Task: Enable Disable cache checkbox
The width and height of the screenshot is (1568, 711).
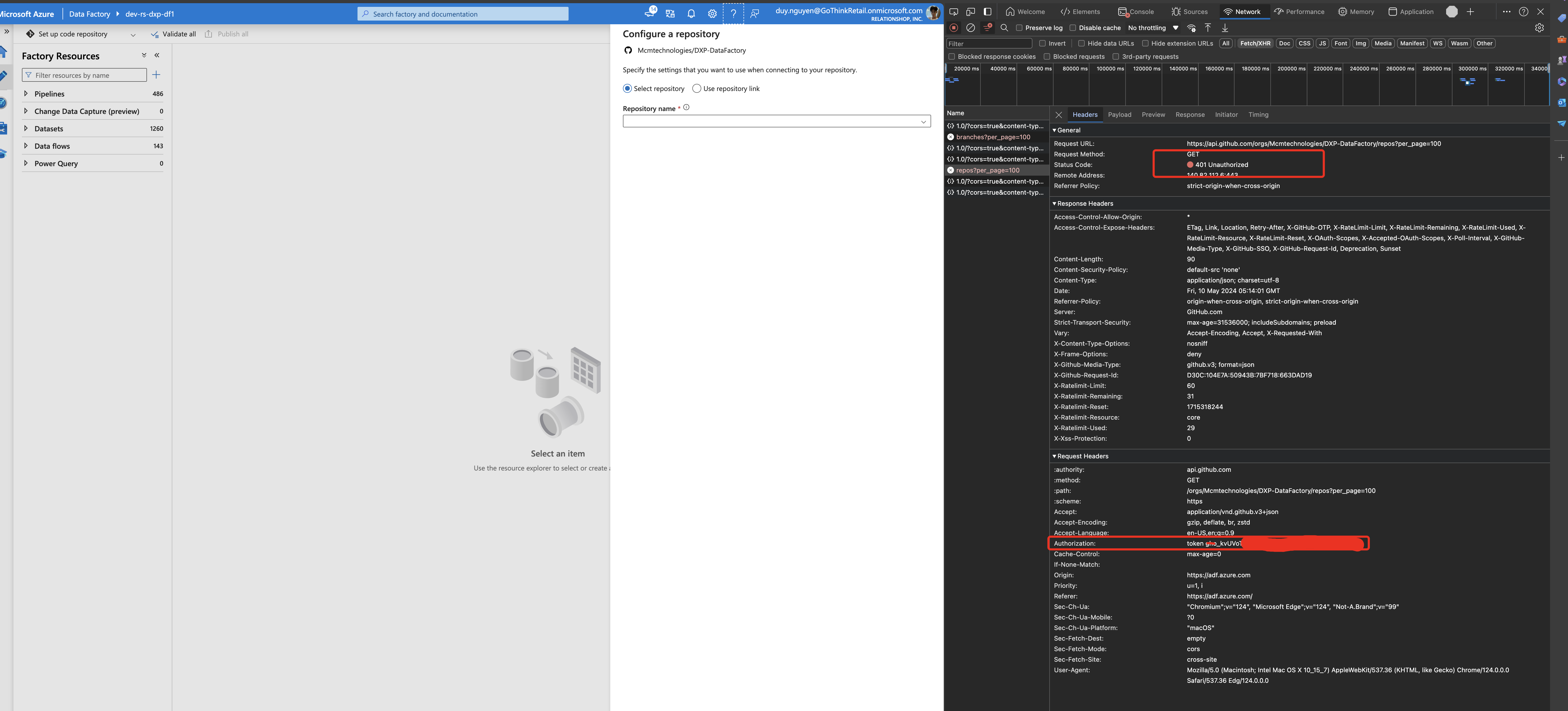Action: (1073, 28)
